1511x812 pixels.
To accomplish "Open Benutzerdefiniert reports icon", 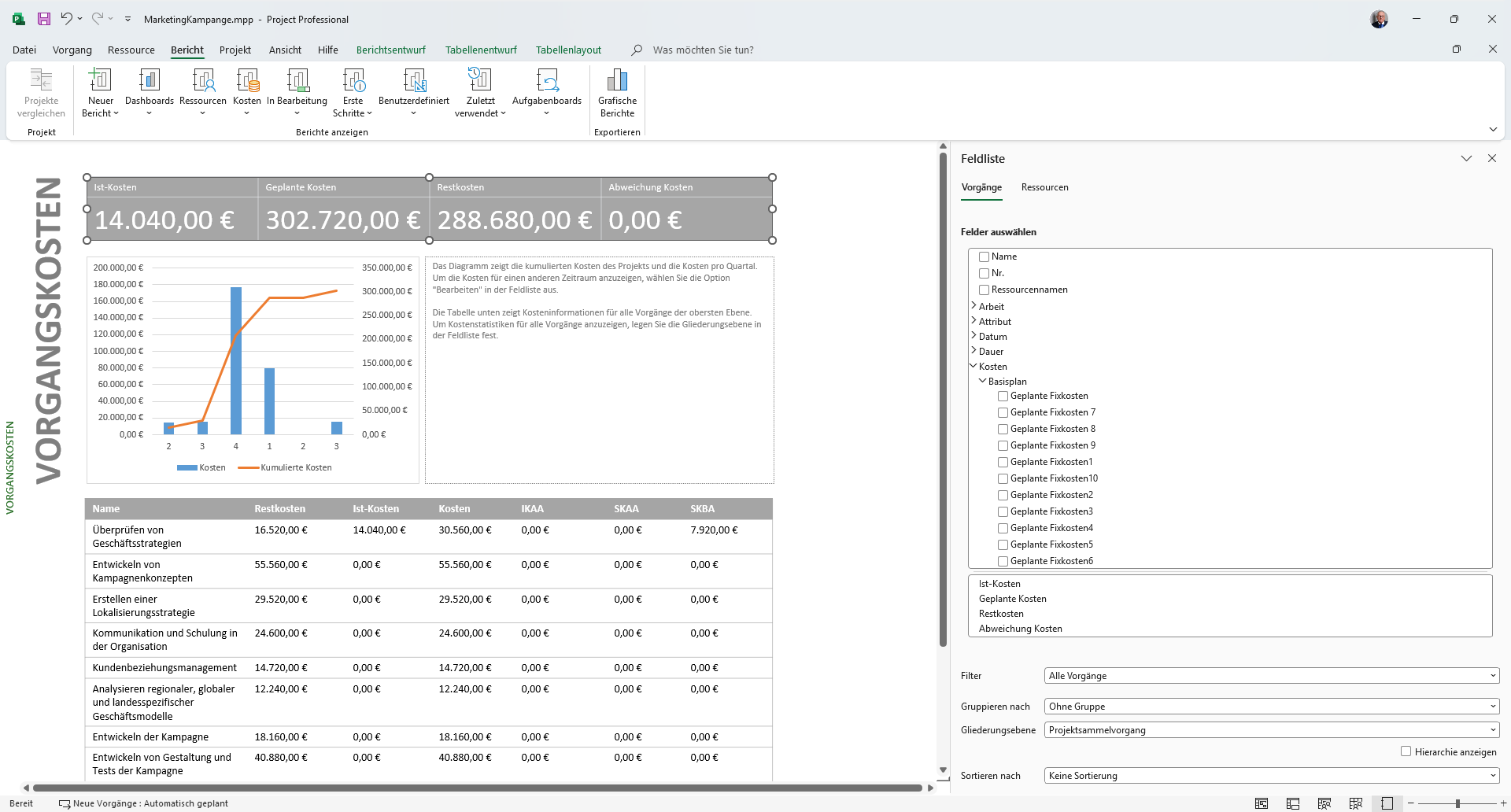I will [x=414, y=93].
